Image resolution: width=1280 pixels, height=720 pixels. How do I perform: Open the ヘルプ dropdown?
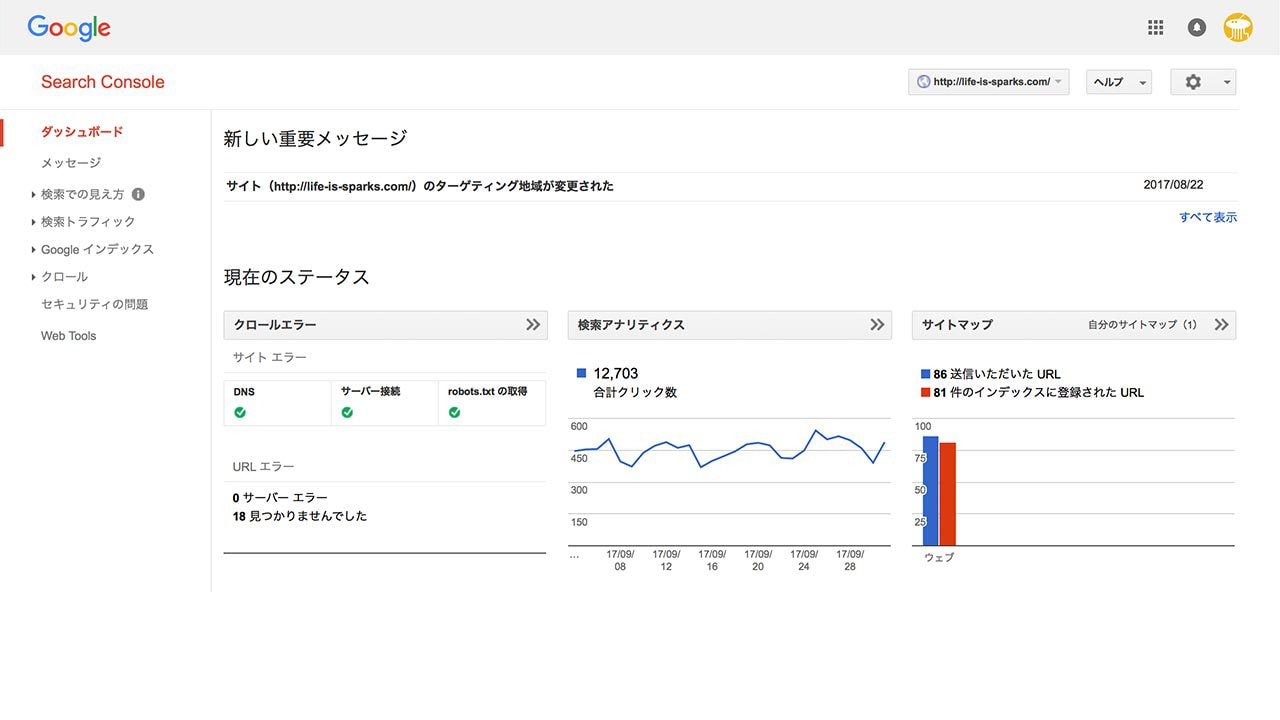(1119, 82)
